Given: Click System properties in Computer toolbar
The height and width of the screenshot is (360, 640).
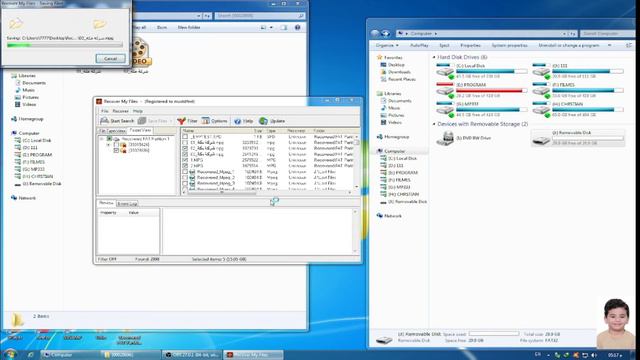Looking at the screenshot, I should tap(509, 45).
